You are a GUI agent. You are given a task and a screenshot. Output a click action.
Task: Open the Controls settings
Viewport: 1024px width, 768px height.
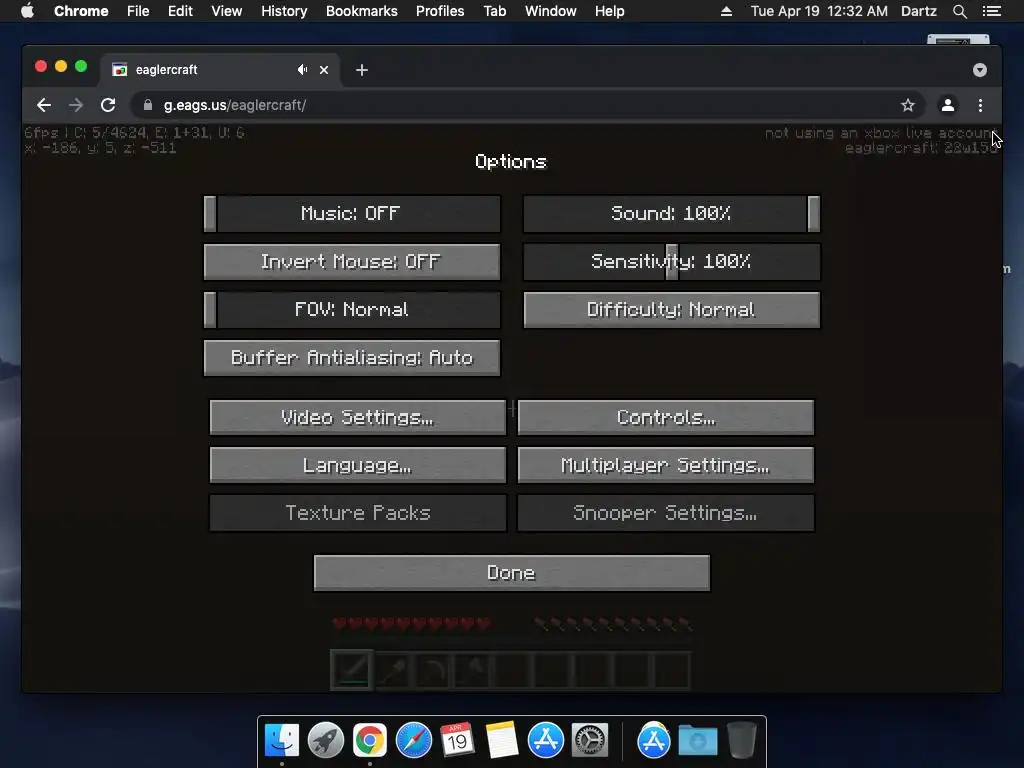(665, 417)
